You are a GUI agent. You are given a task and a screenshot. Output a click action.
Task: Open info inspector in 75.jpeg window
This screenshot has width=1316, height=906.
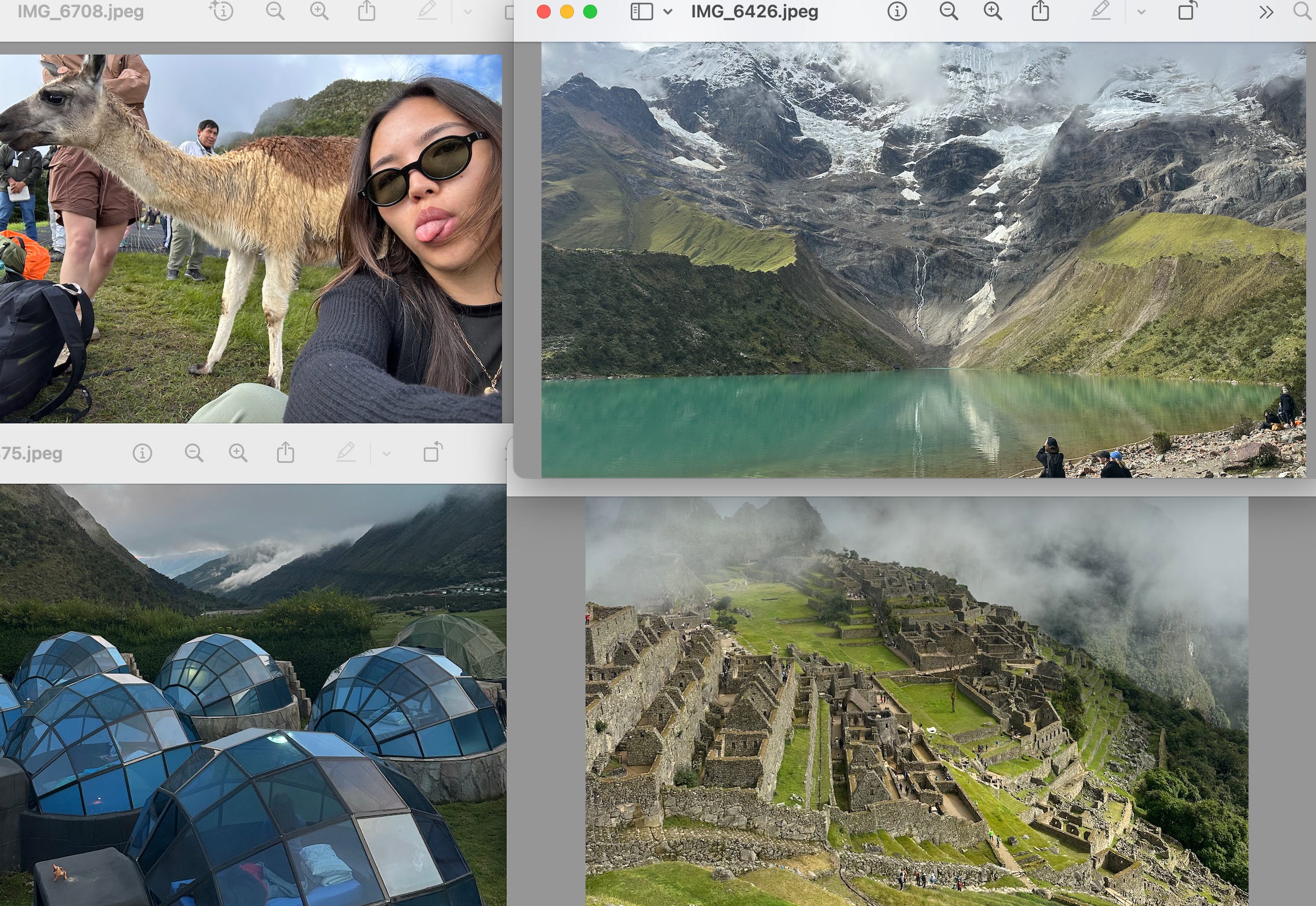(142, 453)
